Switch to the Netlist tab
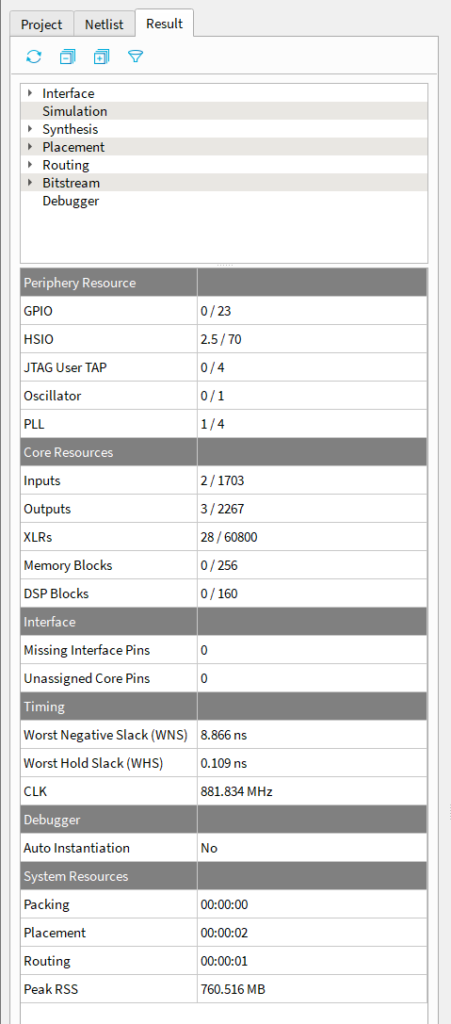 104,25
